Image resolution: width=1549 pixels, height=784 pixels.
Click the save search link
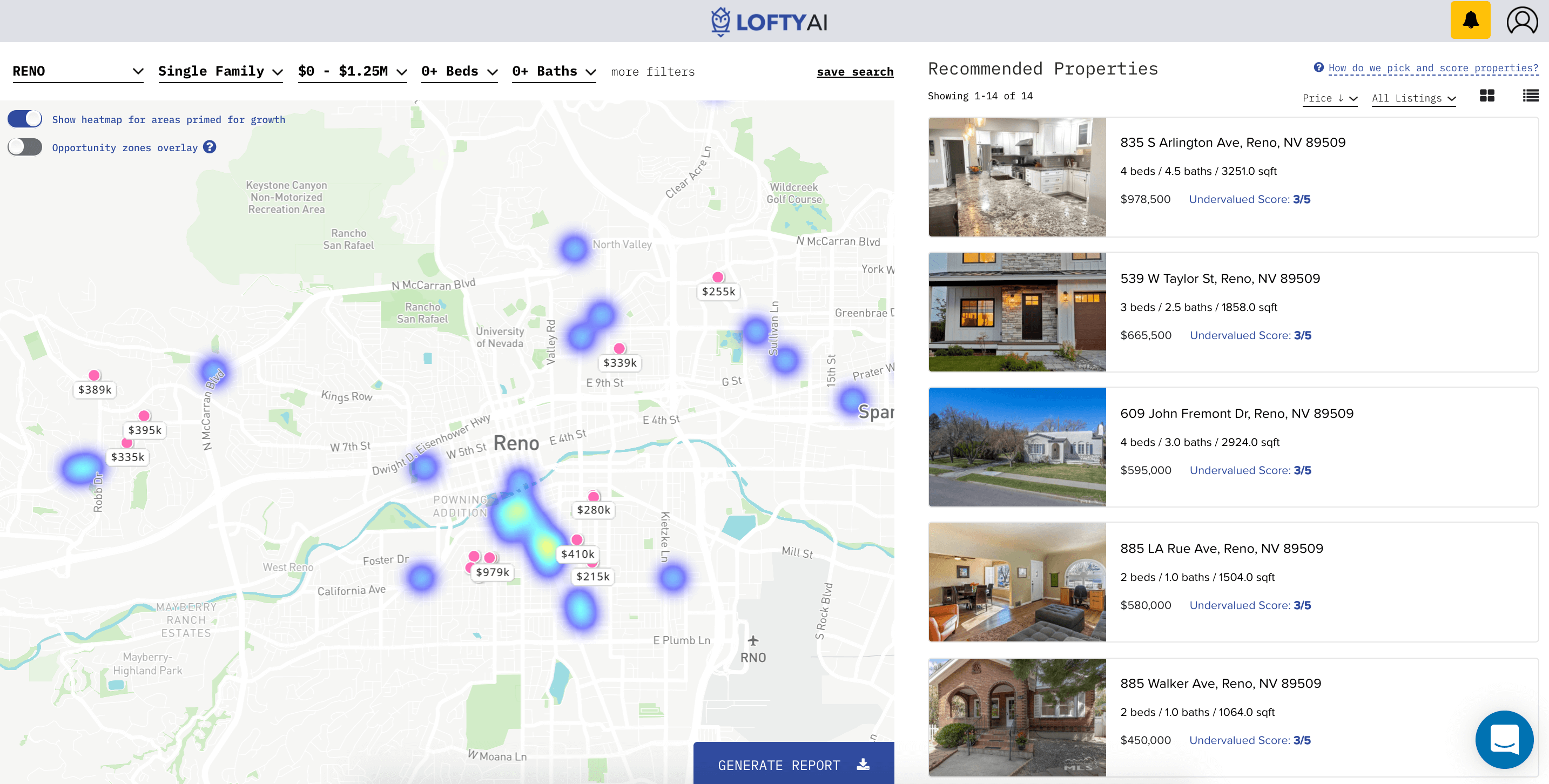coord(854,72)
